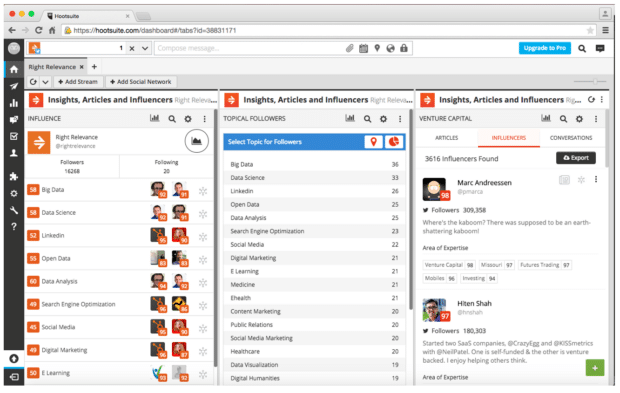The image size is (620, 393).
Task: Add location with the pin icon
Action: (377, 48)
